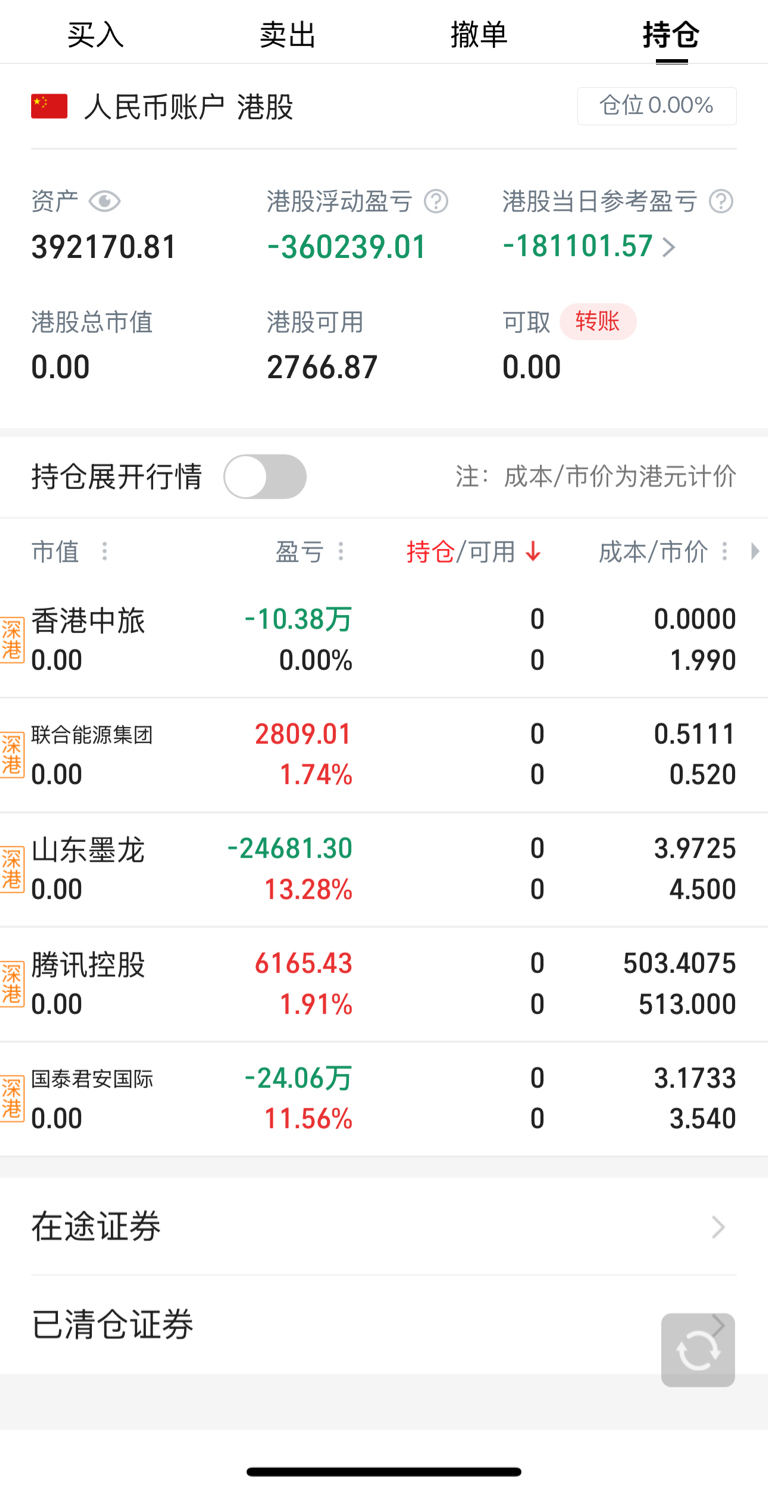This screenshot has width=768, height=1491.
Task: Switch to the 卖出 tab
Action: [x=288, y=35]
